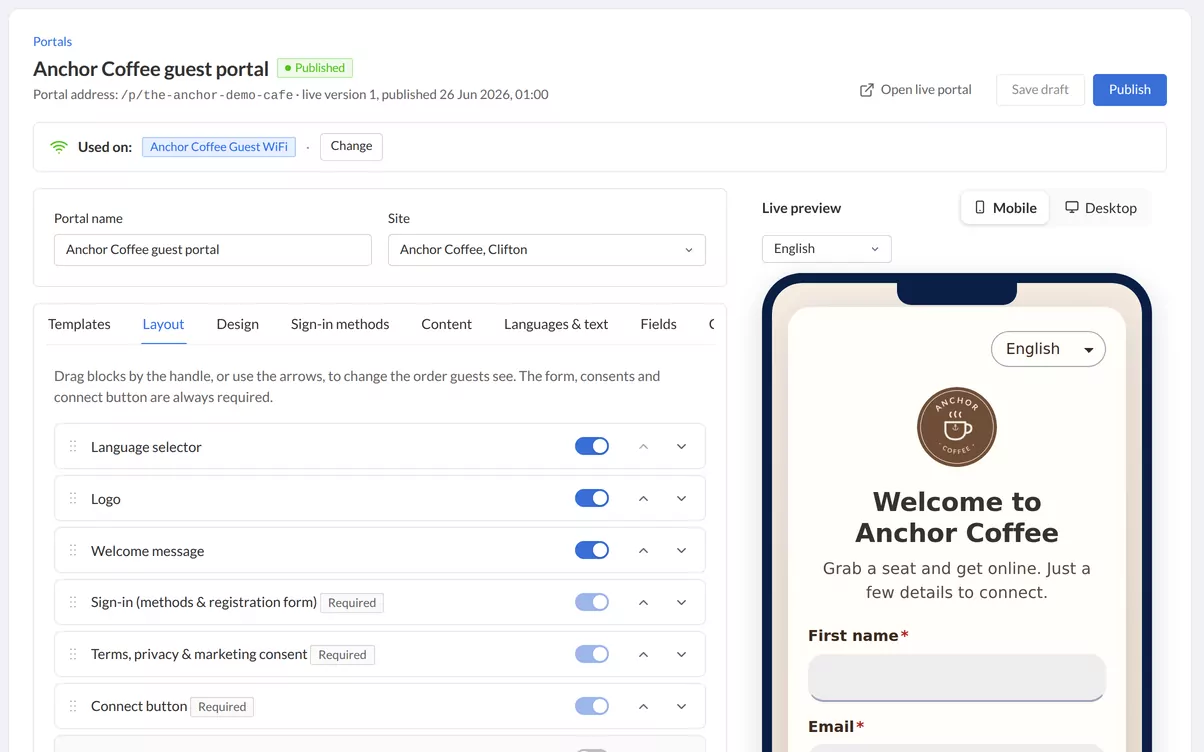
Task: Open the Sign-in methods tab
Action: pos(340,324)
